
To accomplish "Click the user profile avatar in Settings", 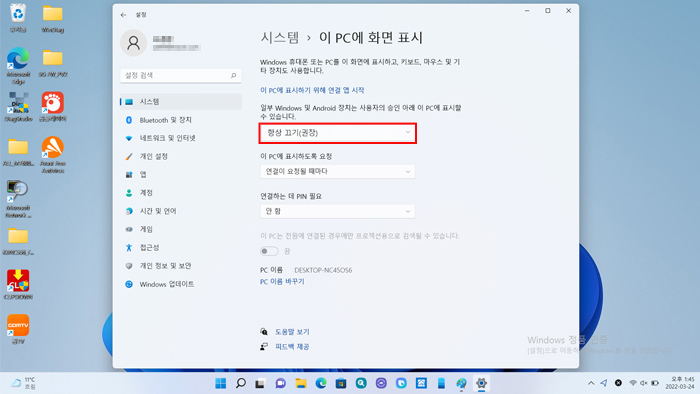I will coord(133,43).
